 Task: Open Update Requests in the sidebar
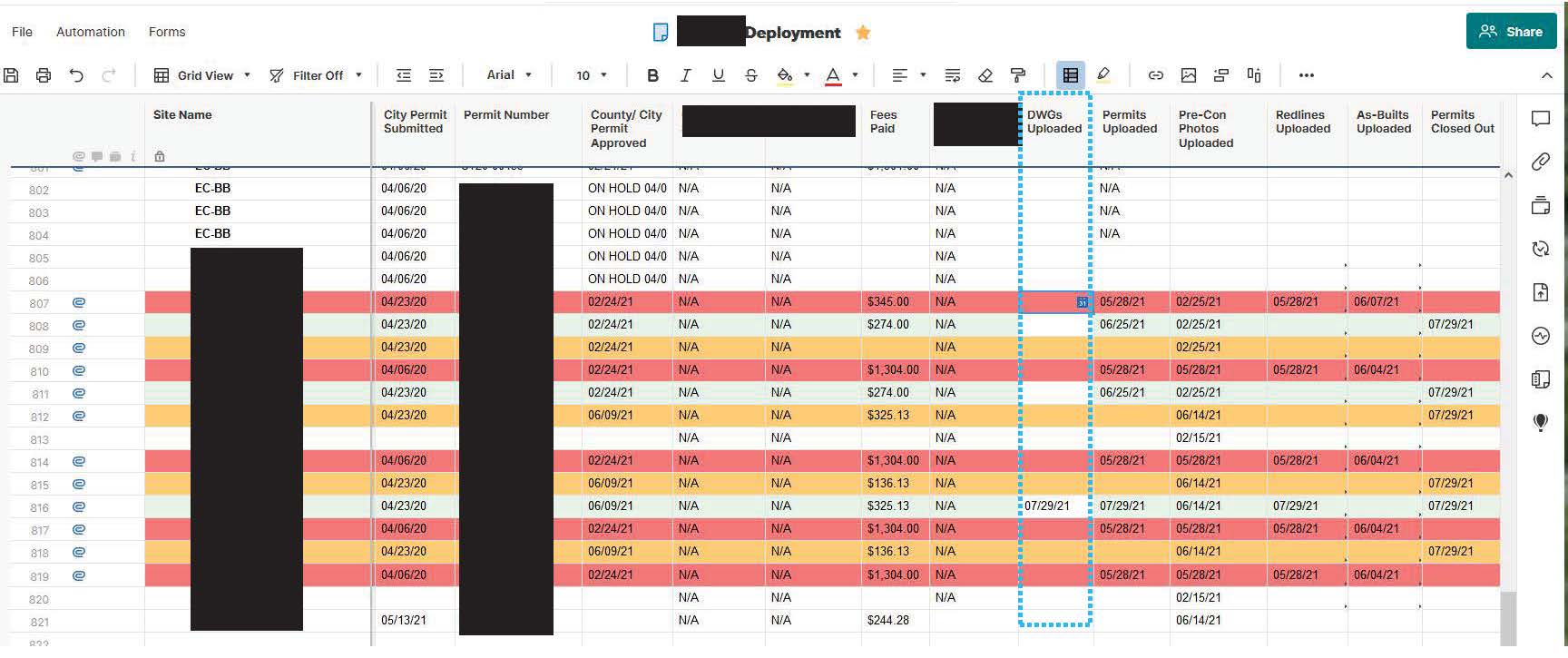(x=1541, y=249)
